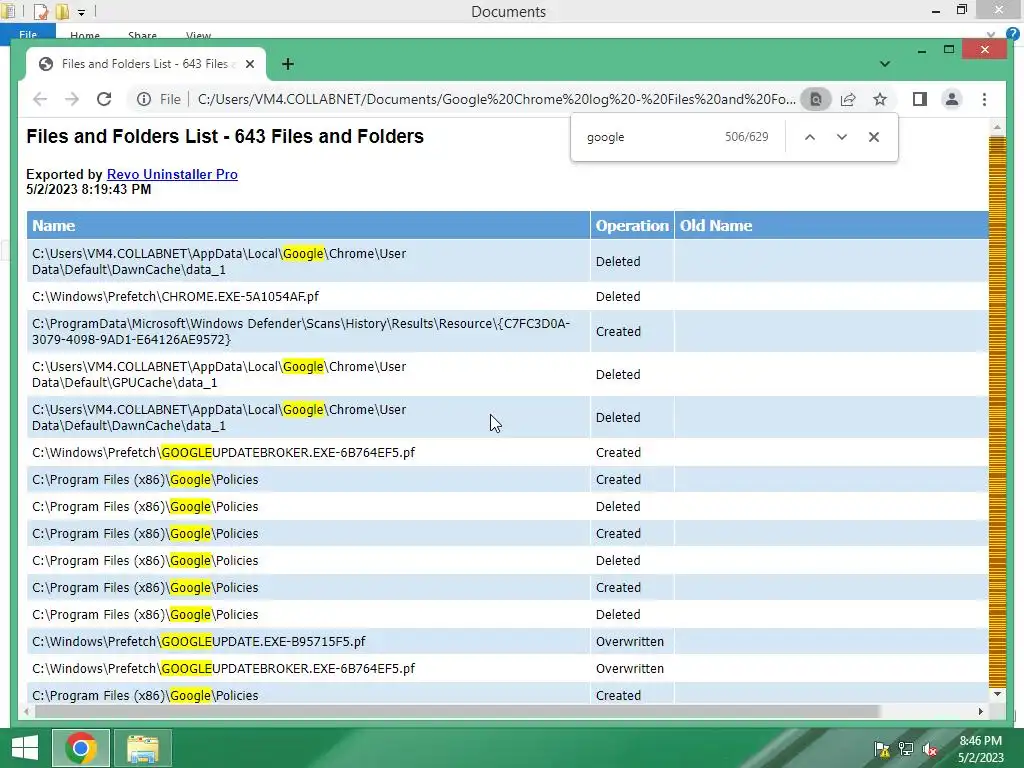Jump to next find match arrow
The width and height of the screenshot is (1024, 768).
842,137
